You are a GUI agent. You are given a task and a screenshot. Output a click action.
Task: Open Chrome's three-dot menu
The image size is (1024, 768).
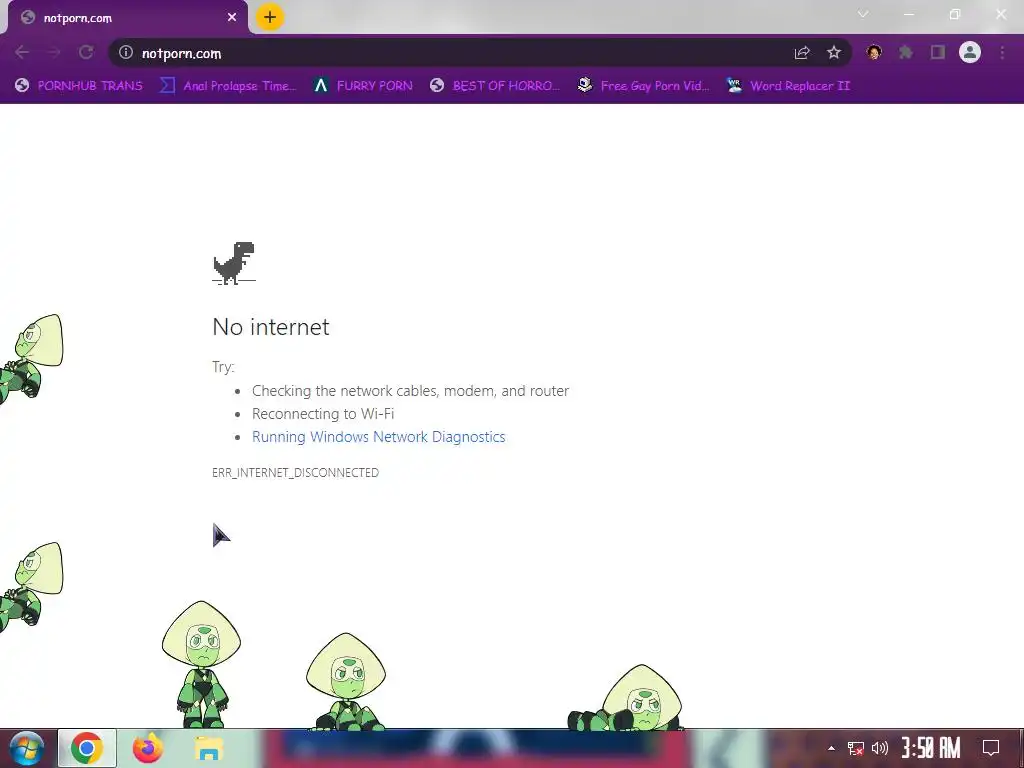(x=1002, y=53)
